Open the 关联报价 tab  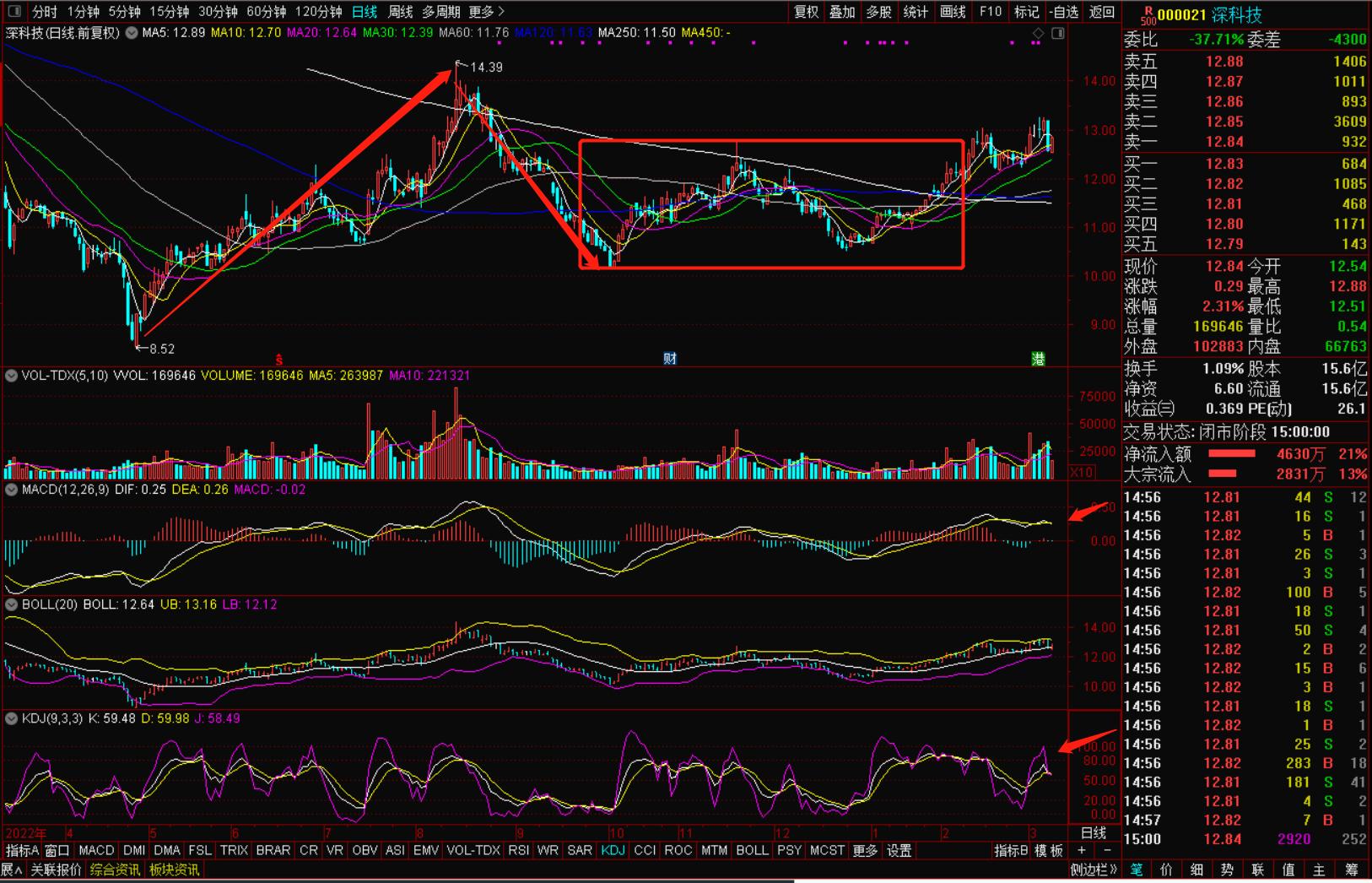pos(57,870)
